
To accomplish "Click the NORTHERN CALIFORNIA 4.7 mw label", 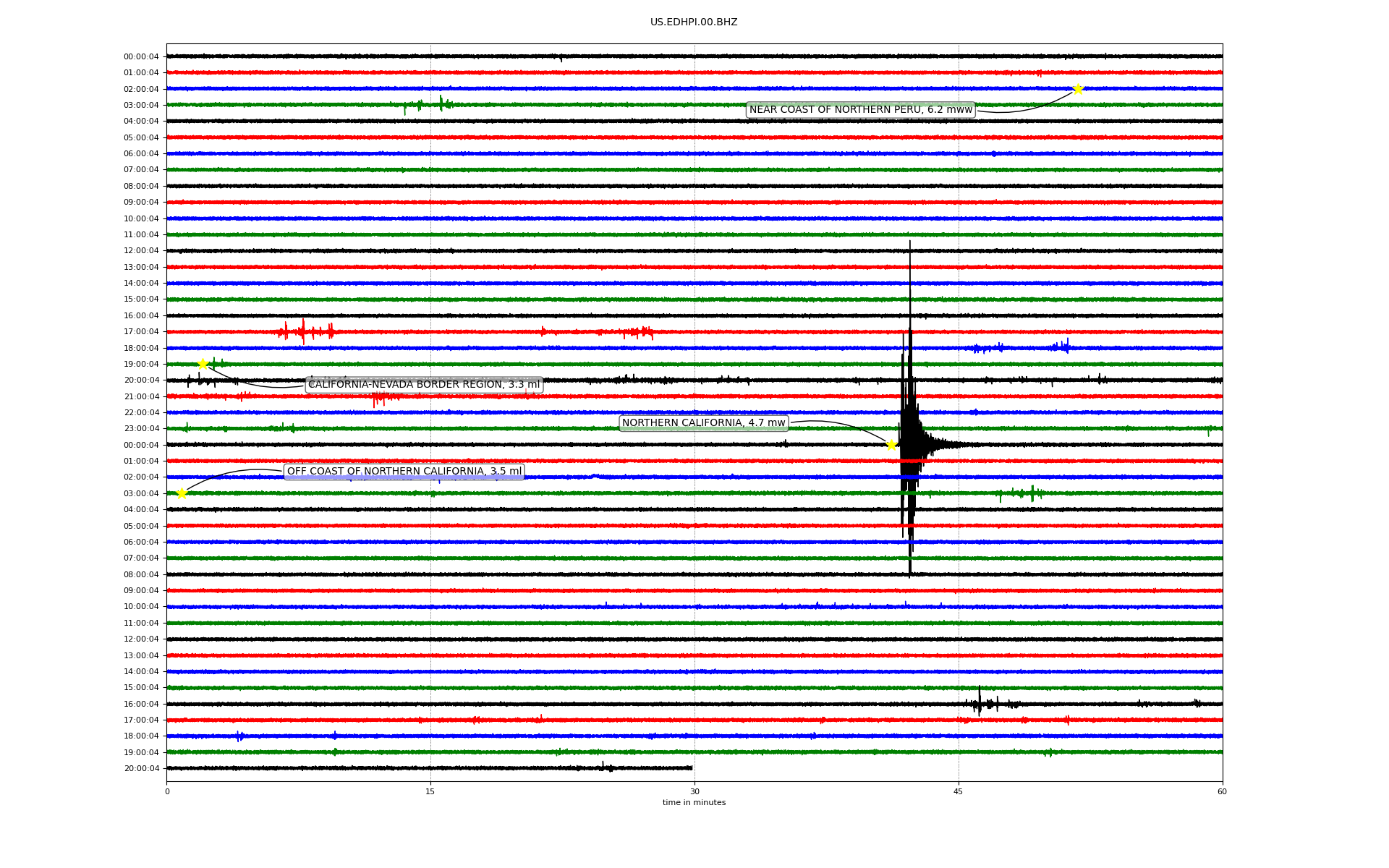I will (703, 423).
